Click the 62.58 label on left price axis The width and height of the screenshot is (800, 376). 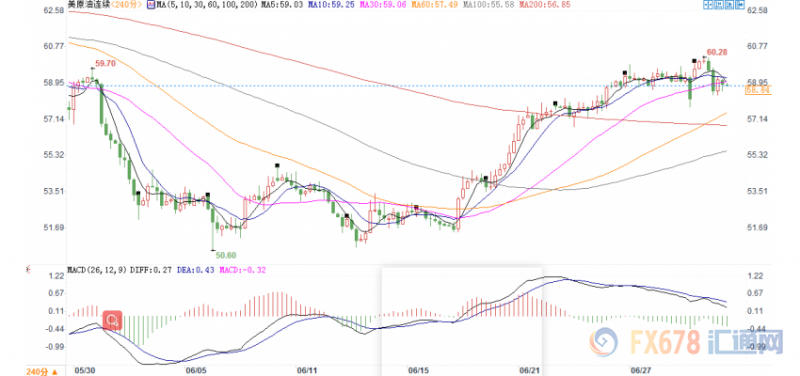coord(53,10)
